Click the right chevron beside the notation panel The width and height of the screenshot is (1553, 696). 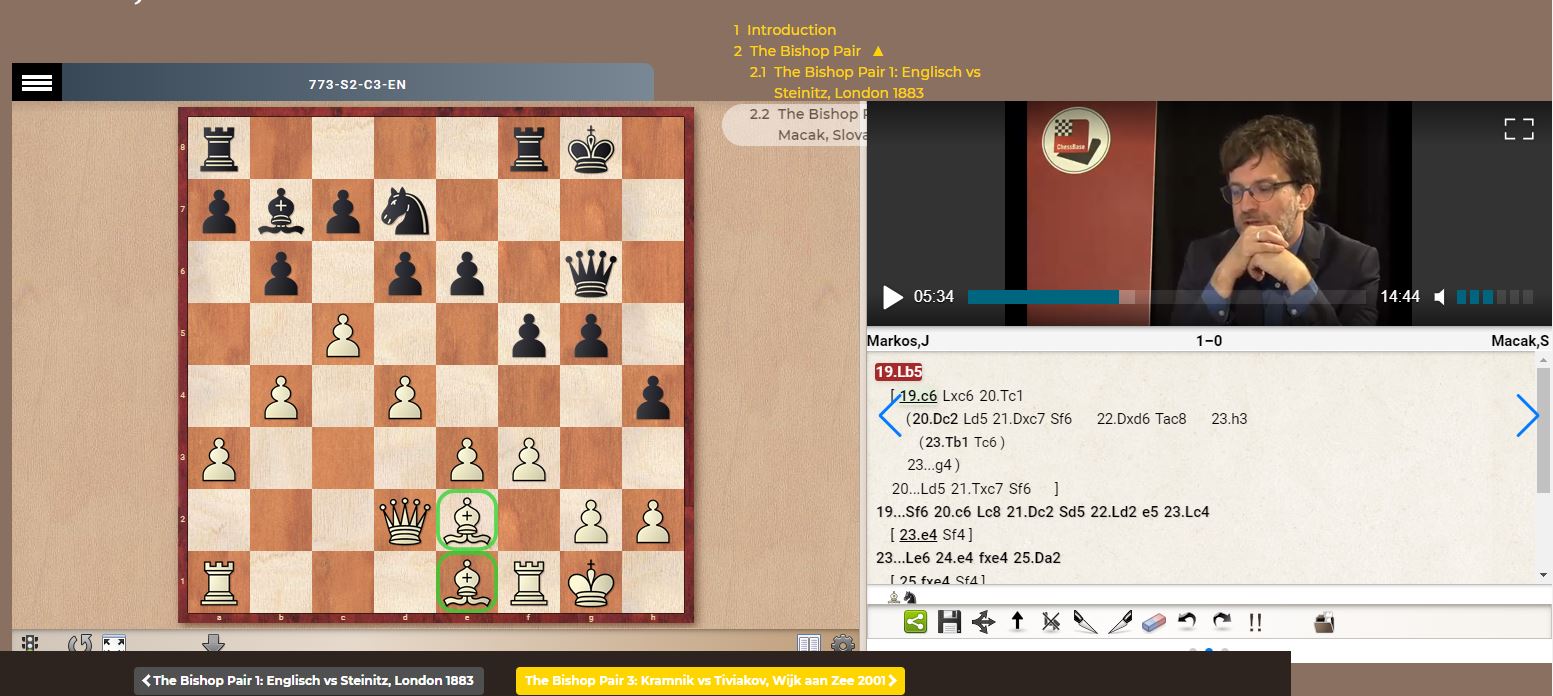click(x=1528, y=415)
